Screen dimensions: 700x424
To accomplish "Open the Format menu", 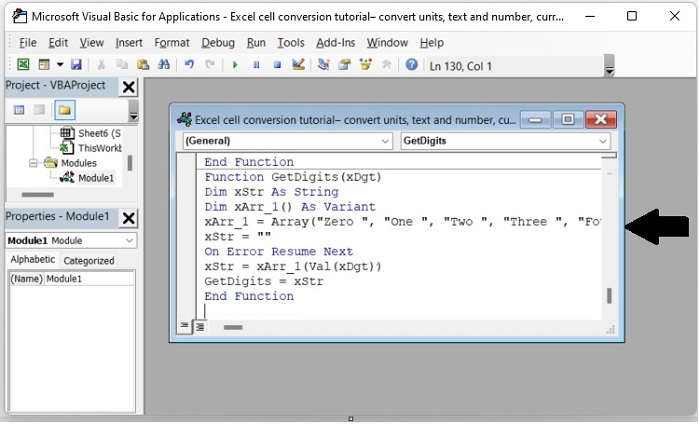I will click(x=172, y=43).
